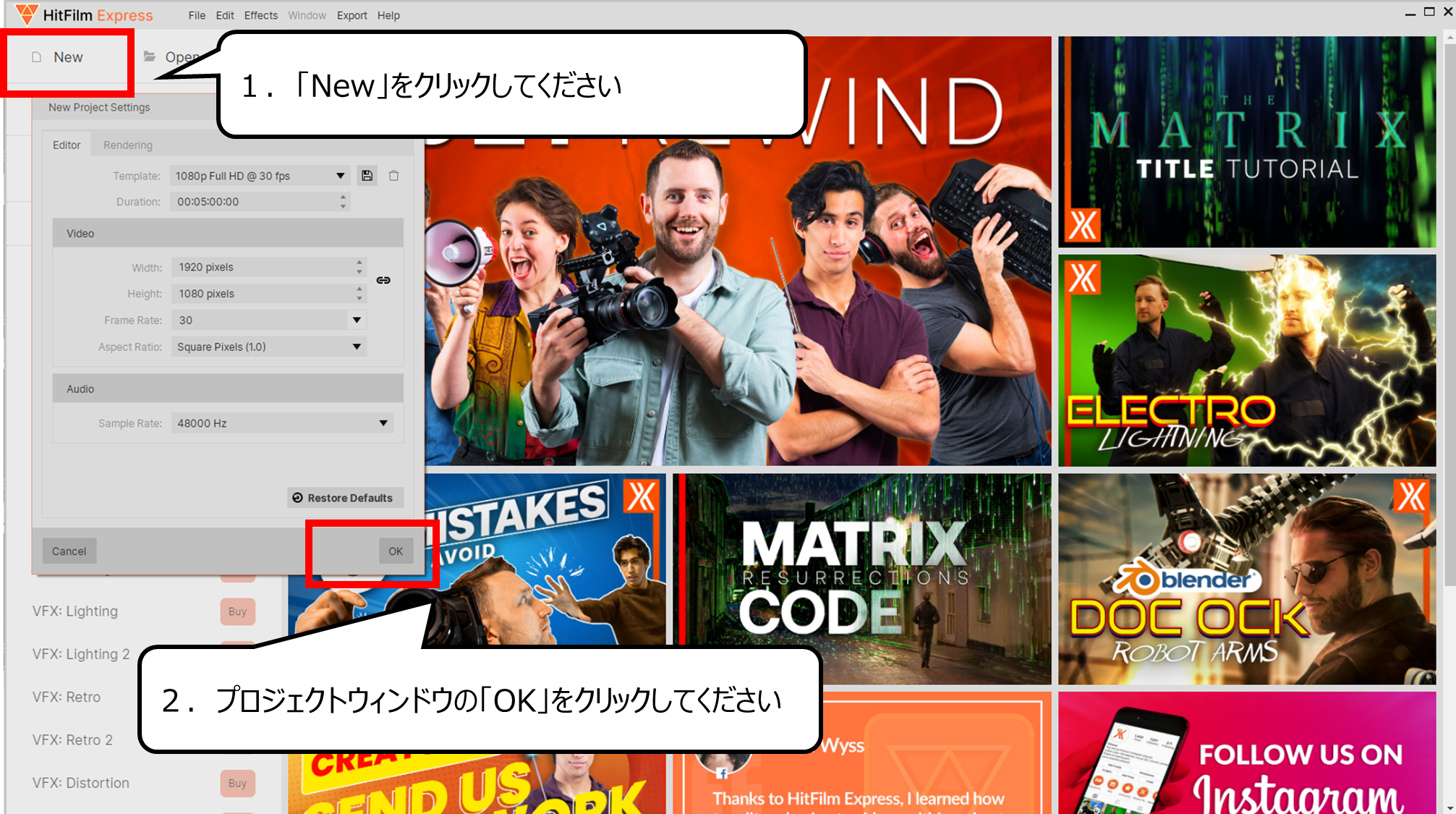Open the File menu
Viewport: 1456px width, 814px height.
click(x=197, y=15)
